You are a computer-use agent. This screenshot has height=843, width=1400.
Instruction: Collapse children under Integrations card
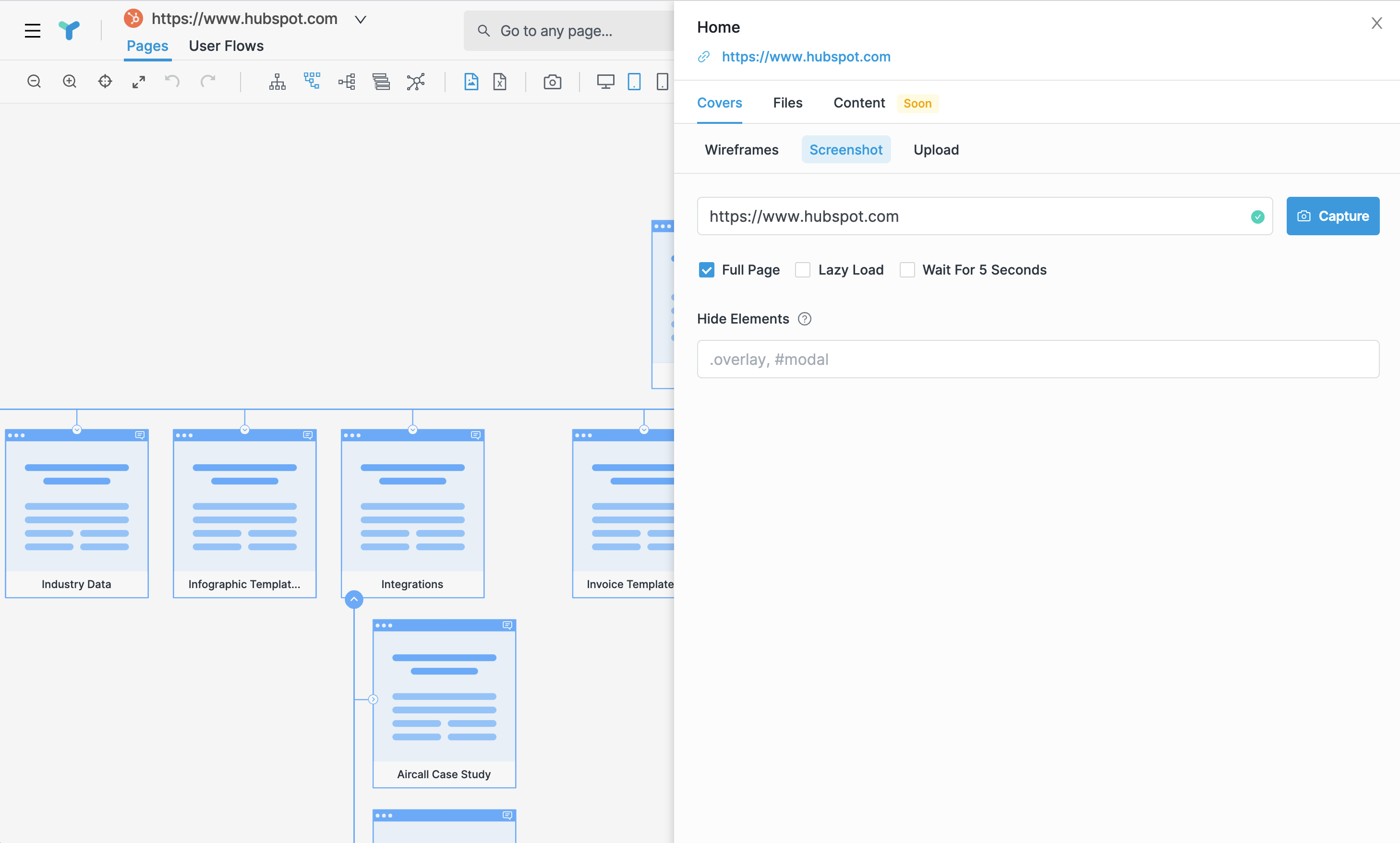coord(354,599)
